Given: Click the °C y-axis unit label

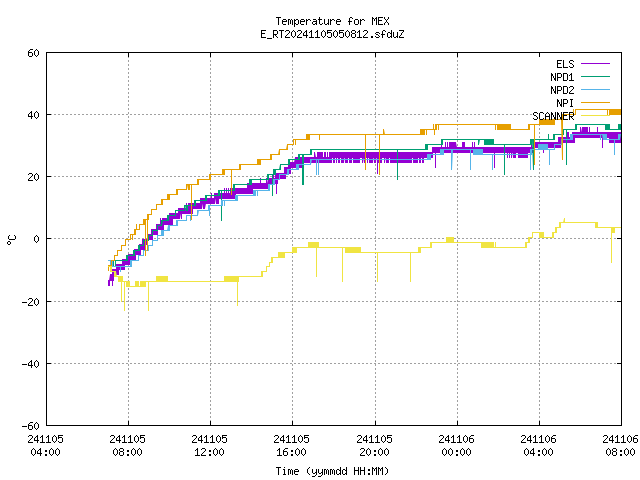Looking at the screenshot, I should pyautogui.click(x=12, y=240).
